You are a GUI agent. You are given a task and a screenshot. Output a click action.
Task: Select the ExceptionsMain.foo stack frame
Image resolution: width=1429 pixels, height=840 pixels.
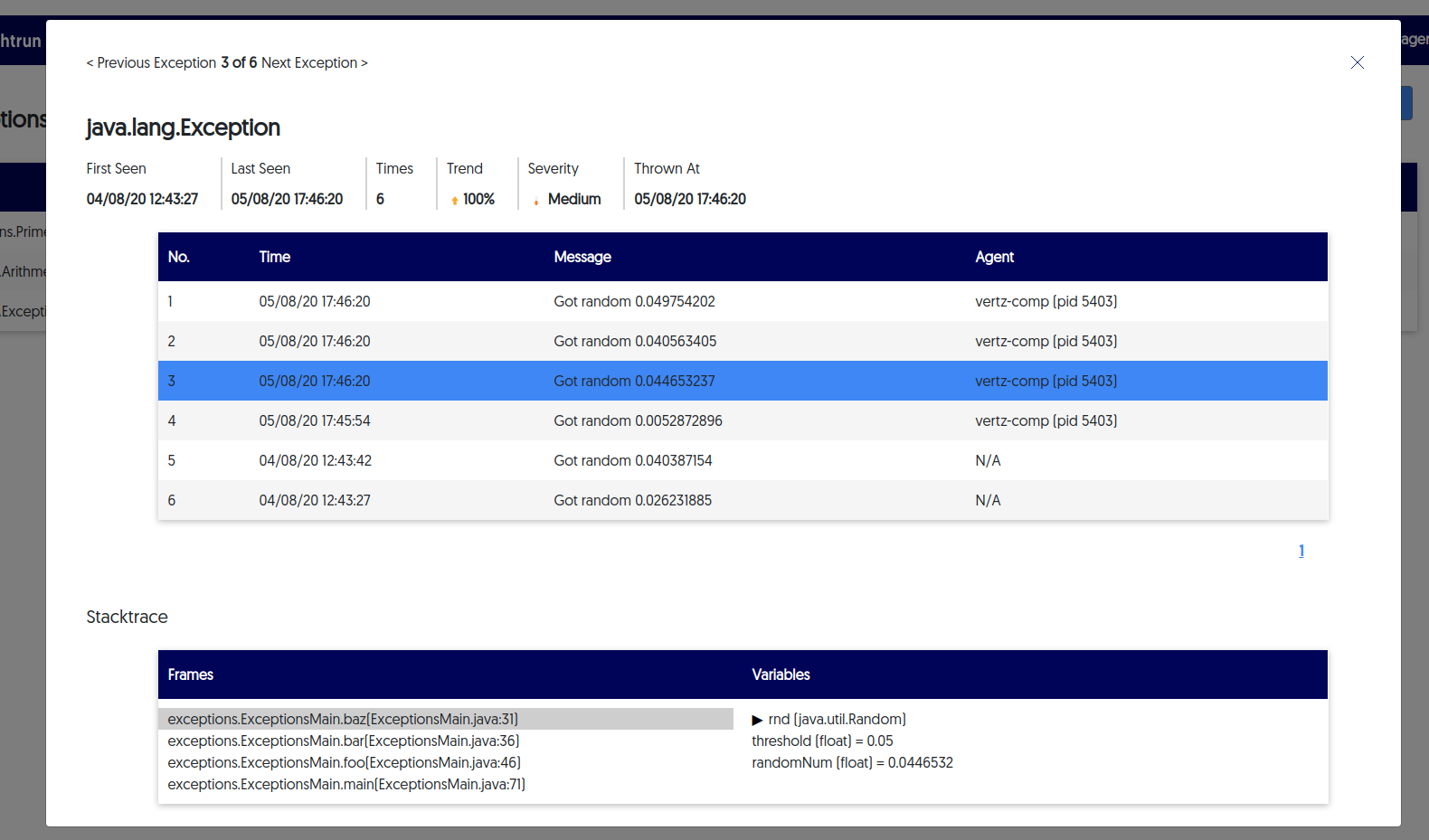pos(344,762)
